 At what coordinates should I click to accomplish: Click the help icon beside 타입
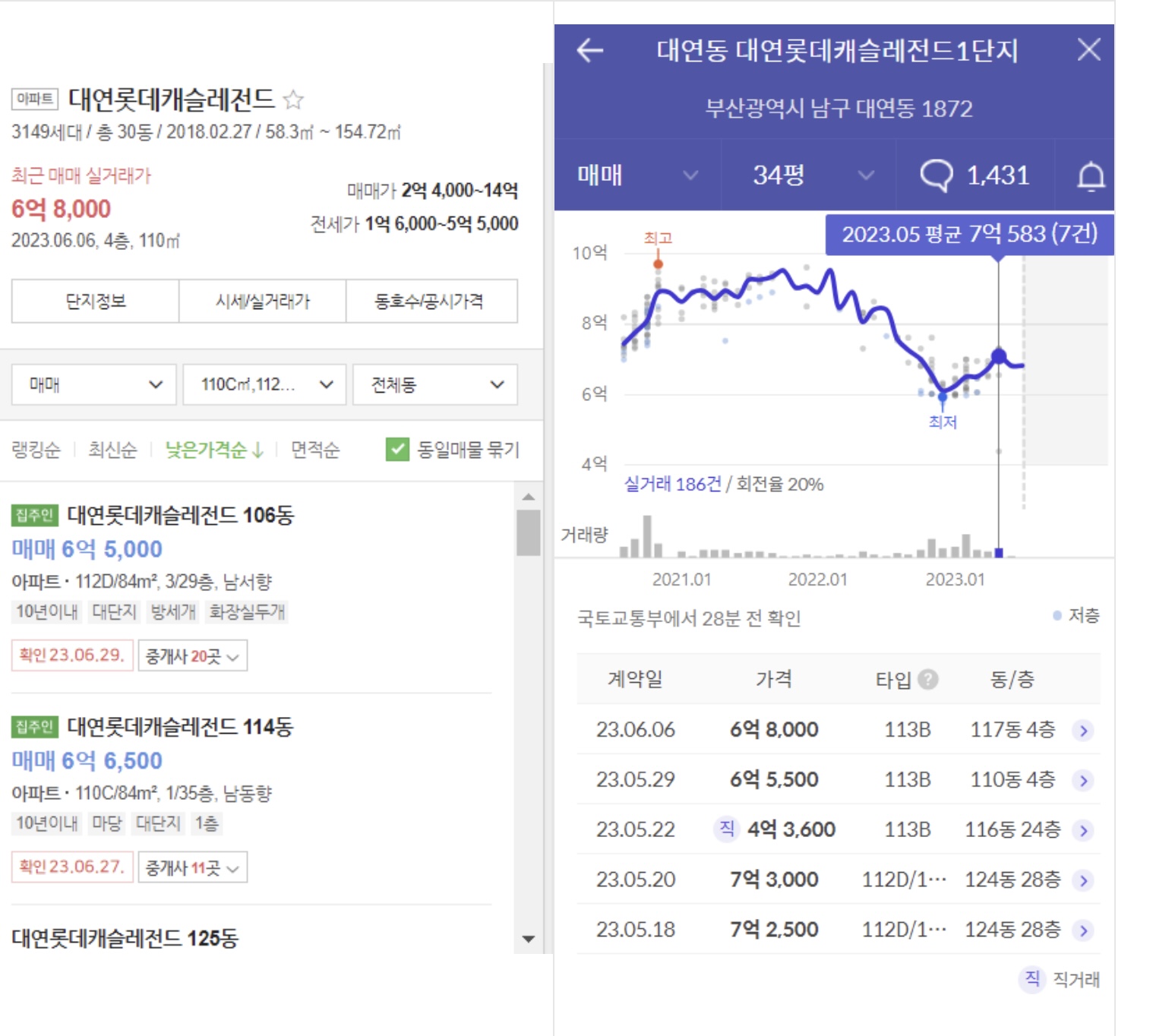point(927,679)
